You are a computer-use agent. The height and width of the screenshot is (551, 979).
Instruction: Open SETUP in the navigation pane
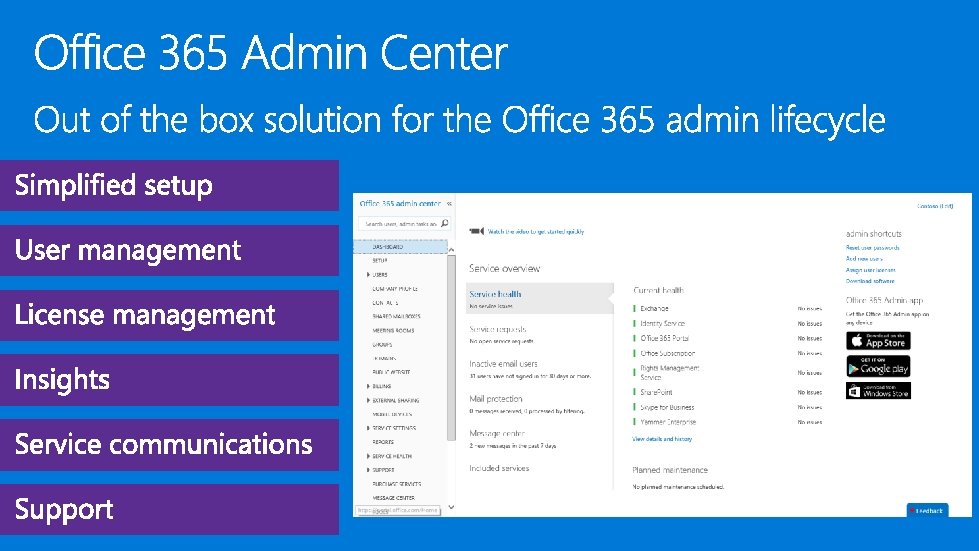click(380, 261)
